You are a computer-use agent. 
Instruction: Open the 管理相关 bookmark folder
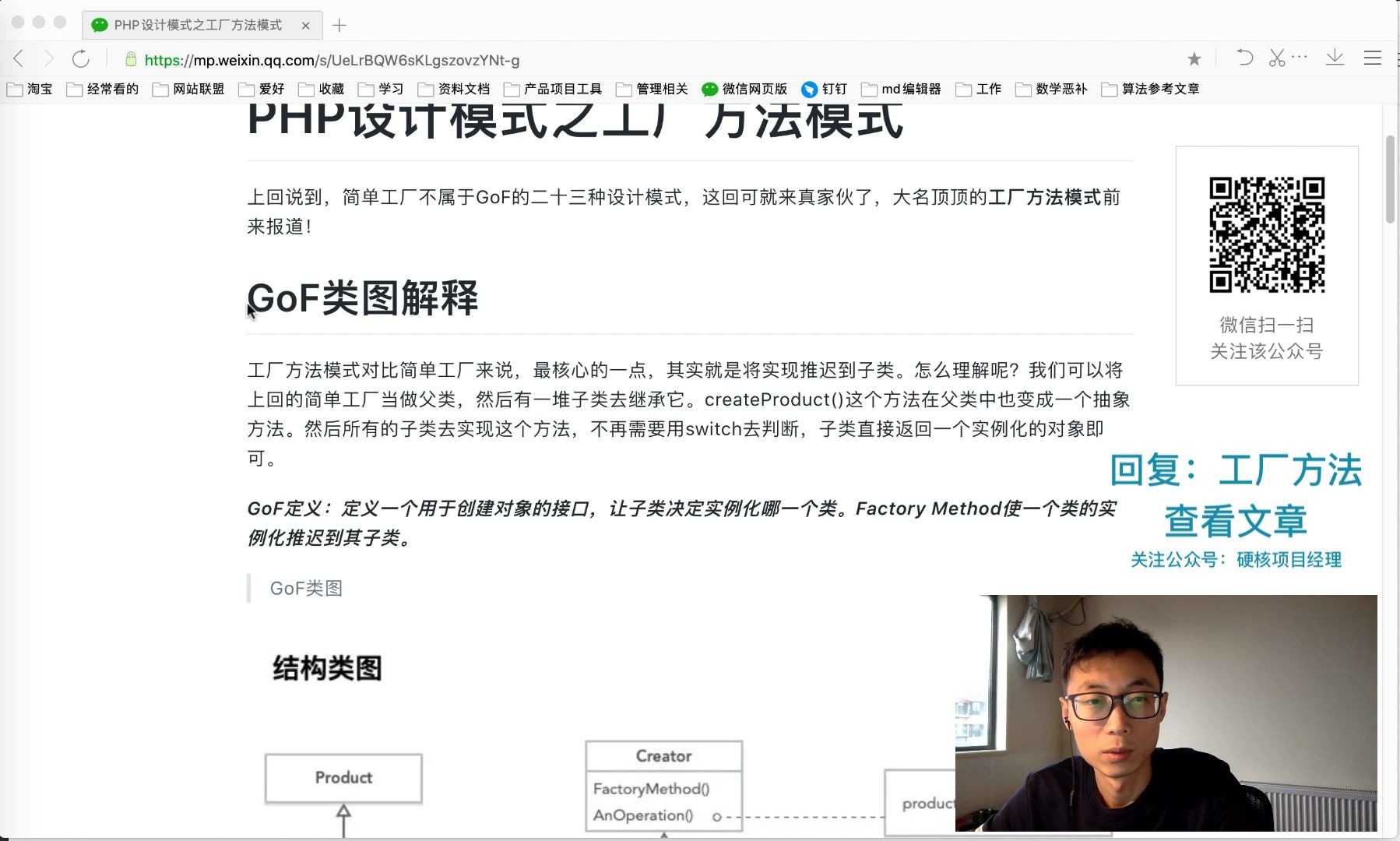point(652,89)
